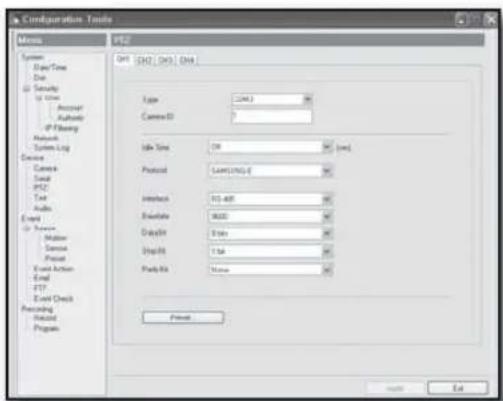Open the Baudrate dropdown
The width and height of the screenshot is (503, 401).
tap(270, 217)
